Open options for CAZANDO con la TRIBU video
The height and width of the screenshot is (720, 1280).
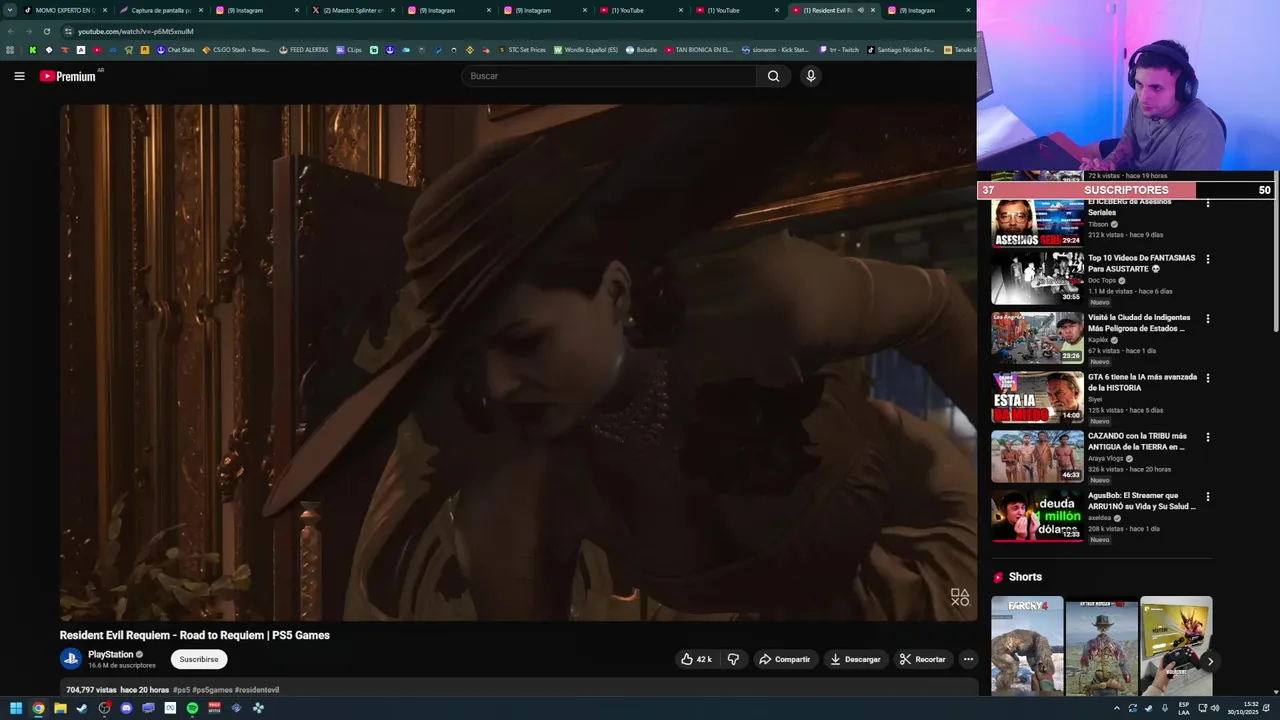coord(1207,437)
